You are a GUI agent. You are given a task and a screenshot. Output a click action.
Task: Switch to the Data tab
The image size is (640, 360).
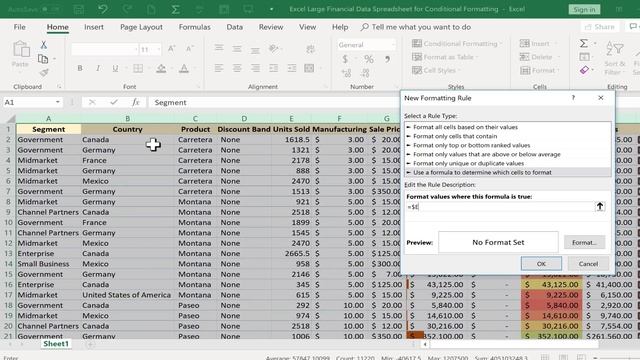pyautogui.click(x=235, y=27)
